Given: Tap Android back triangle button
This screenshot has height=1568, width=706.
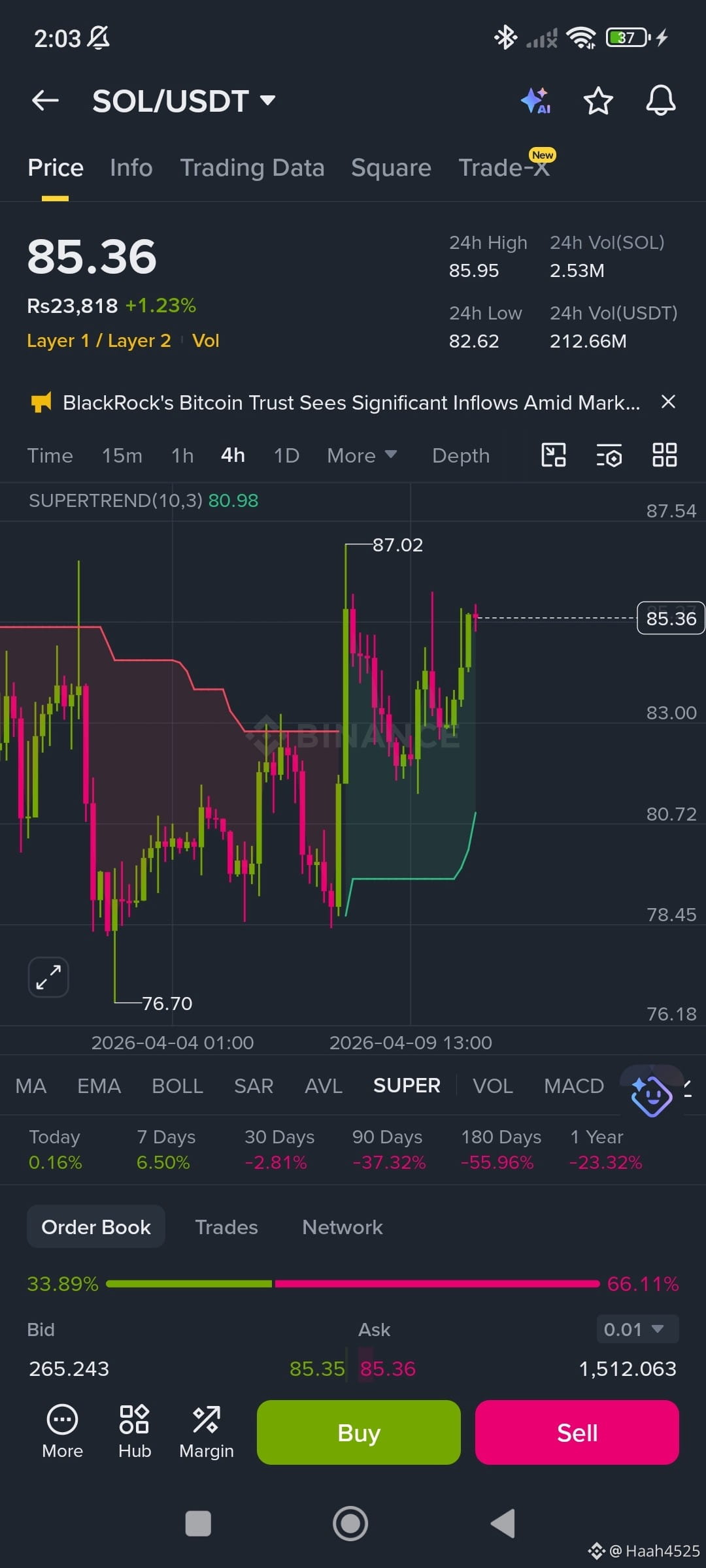Looking at the screenshot, I should [x=503, y=1524].
